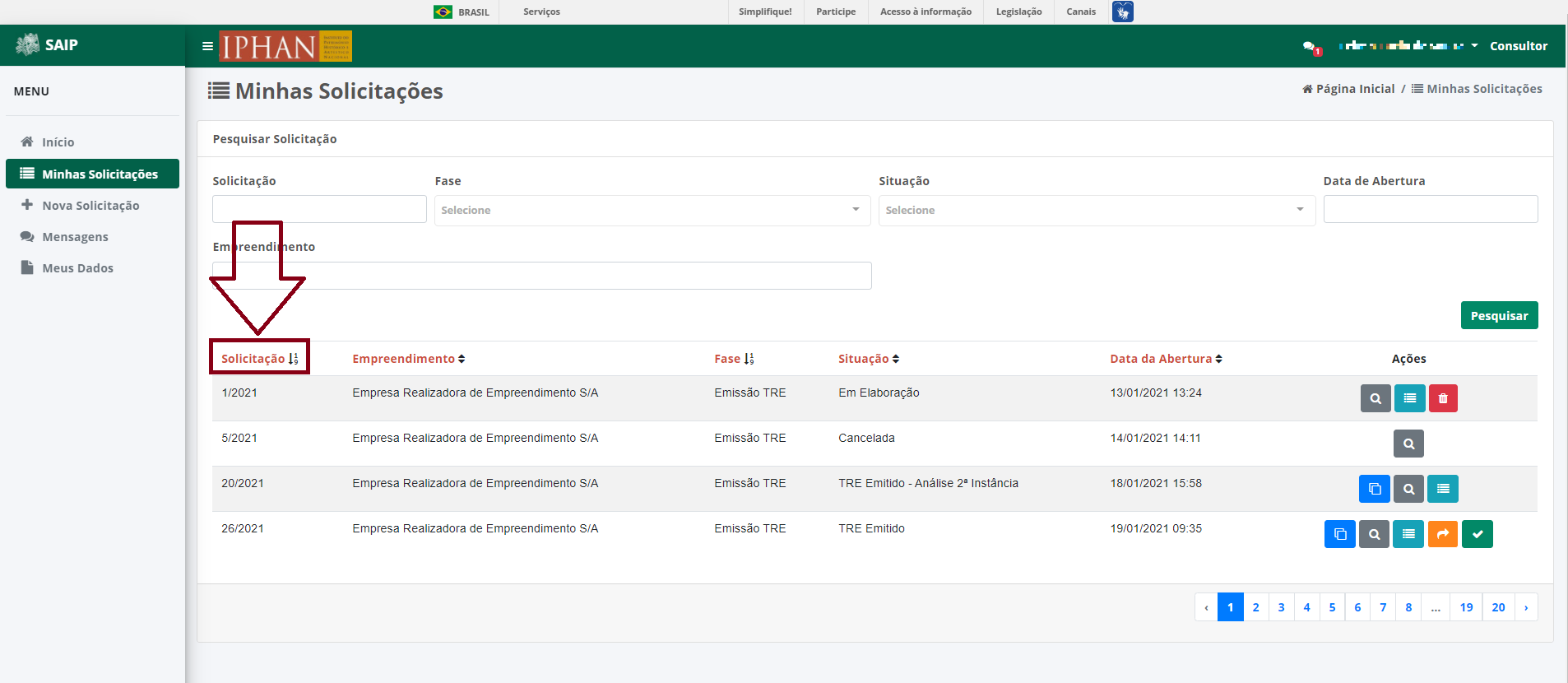Select current page 1 in pagination
Image resolution: width=1568 pixels, height=683 pixels.
pyautogui.click(x=1230, y=607)
